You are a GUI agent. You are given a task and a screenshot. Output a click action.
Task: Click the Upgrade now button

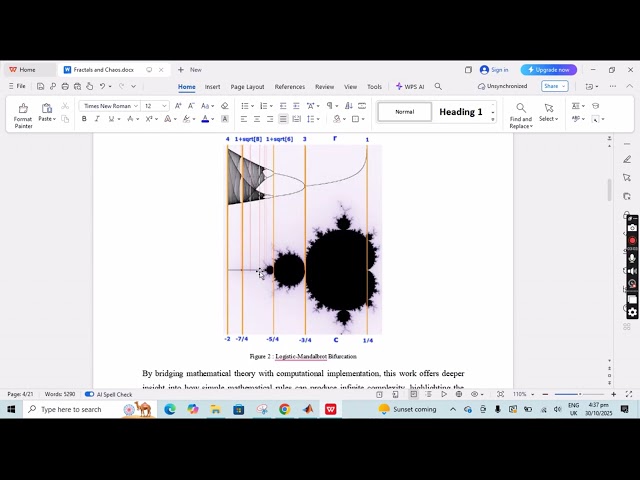(549, 70)
